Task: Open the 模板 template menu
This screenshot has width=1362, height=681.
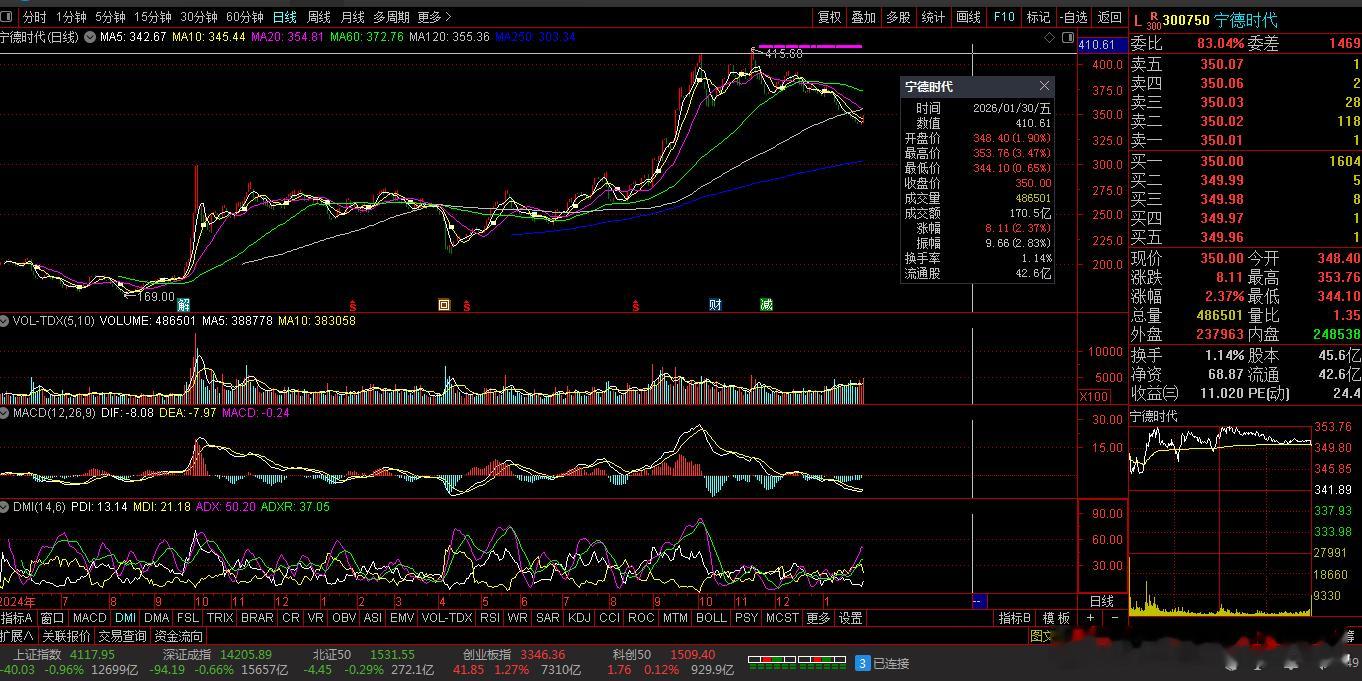Action: coord(1057,618)
